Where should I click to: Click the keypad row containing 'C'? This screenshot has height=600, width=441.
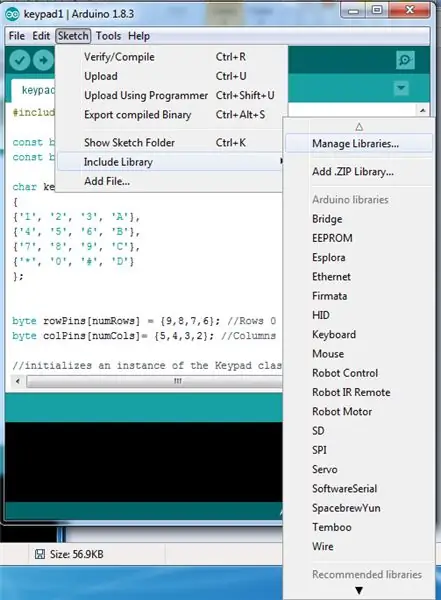[77, 247]
